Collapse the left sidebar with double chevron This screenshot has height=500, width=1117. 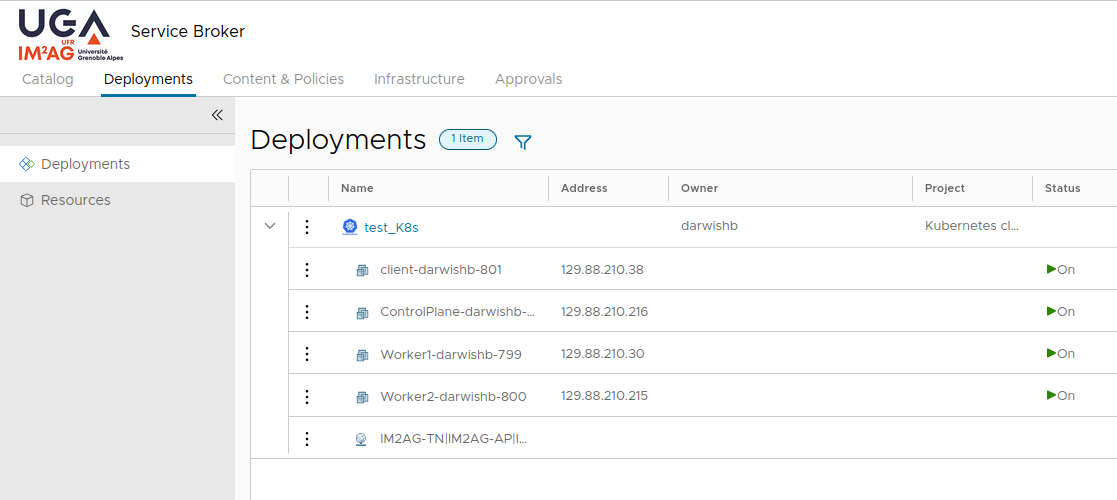[217, 115]
